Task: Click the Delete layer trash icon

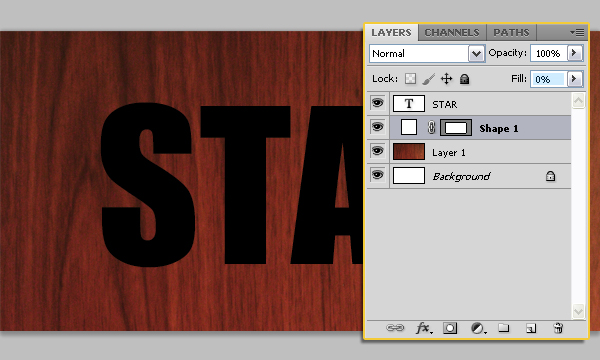Action: 558,328
